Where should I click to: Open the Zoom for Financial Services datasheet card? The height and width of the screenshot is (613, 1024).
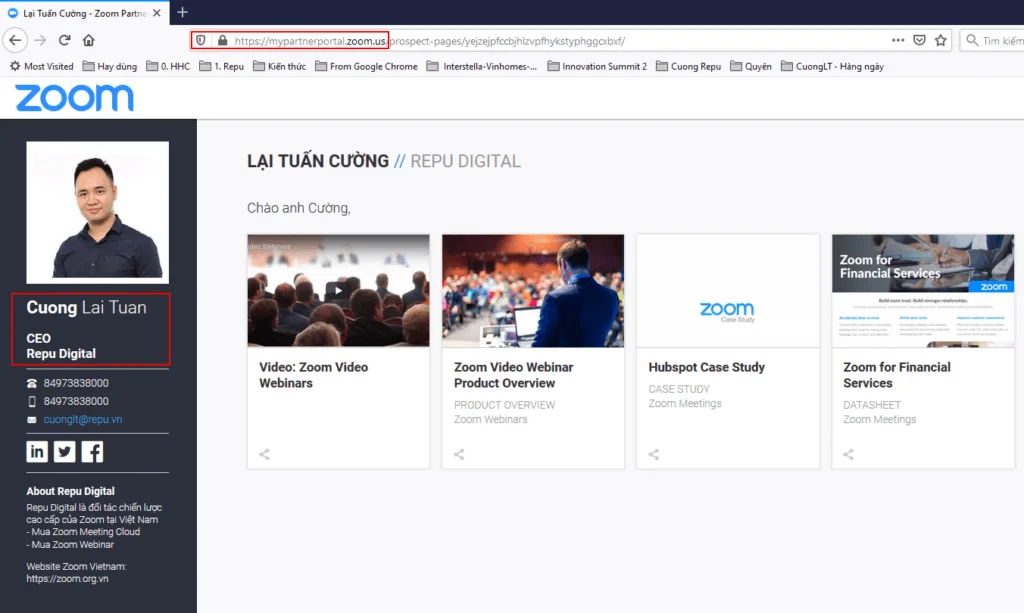(922, 350)
